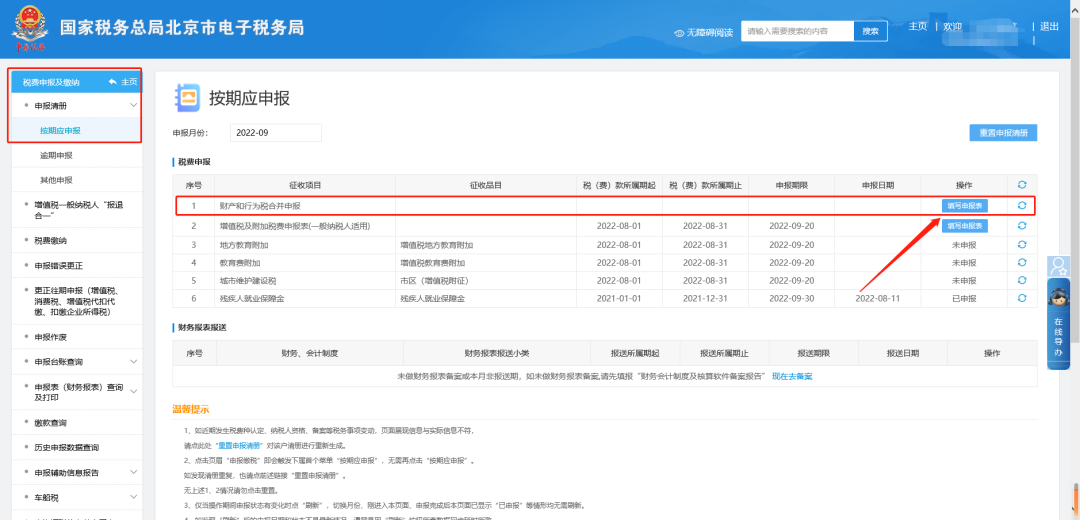Screen dimensions: 1080x520
Task: Open the 在线导办 assistant widget
Action: (1058, 331)
